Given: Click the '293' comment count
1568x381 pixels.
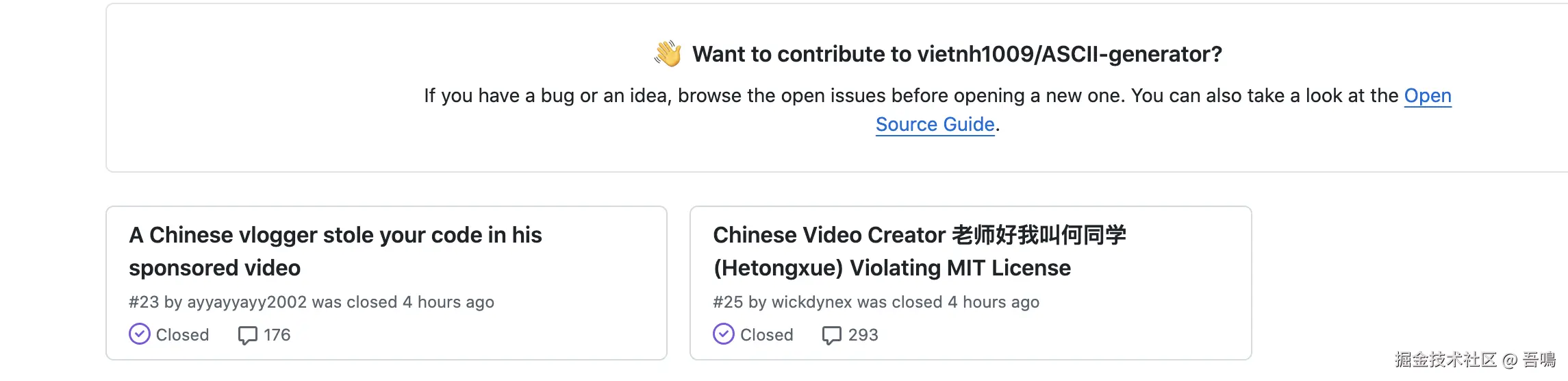Looking at the screenshot, I should point(863,335).
